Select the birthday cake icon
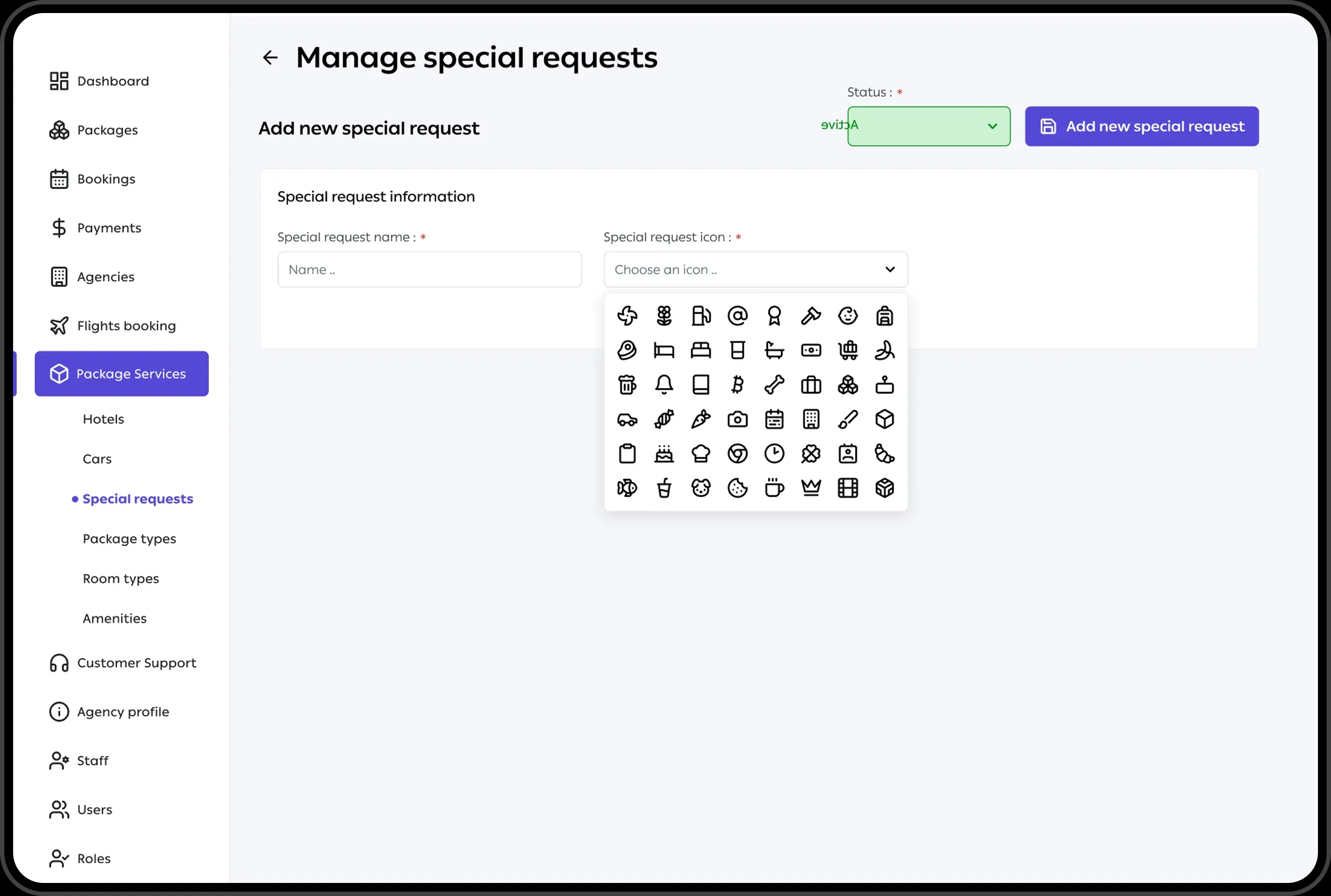The image size is (1331, 896). (663, 454)
